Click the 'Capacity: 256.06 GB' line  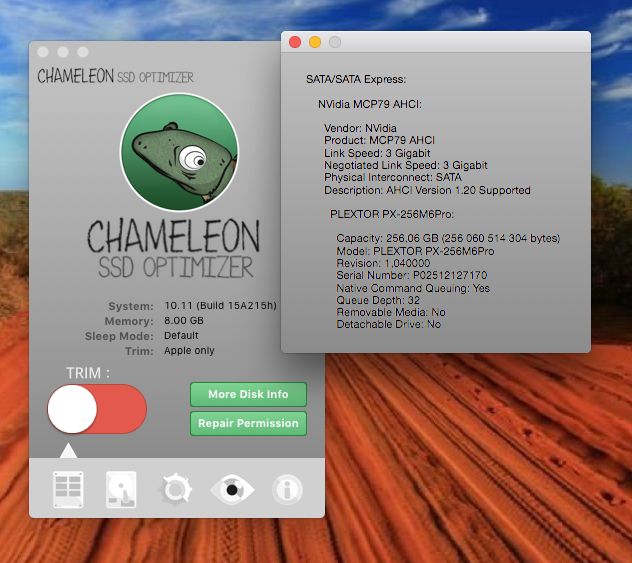click(x=448, y=238)
